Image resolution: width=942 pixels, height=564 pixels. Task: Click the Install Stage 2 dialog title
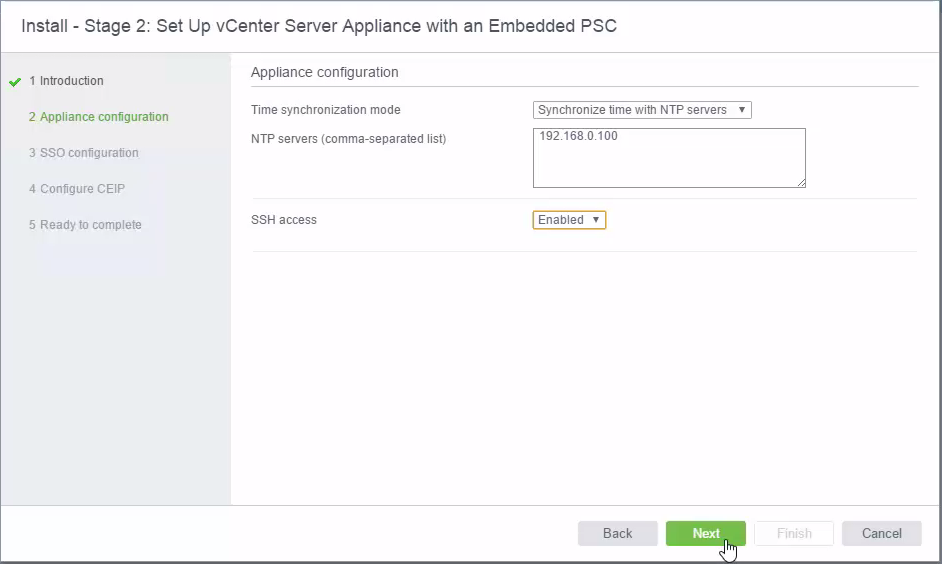tap(319, 26)
